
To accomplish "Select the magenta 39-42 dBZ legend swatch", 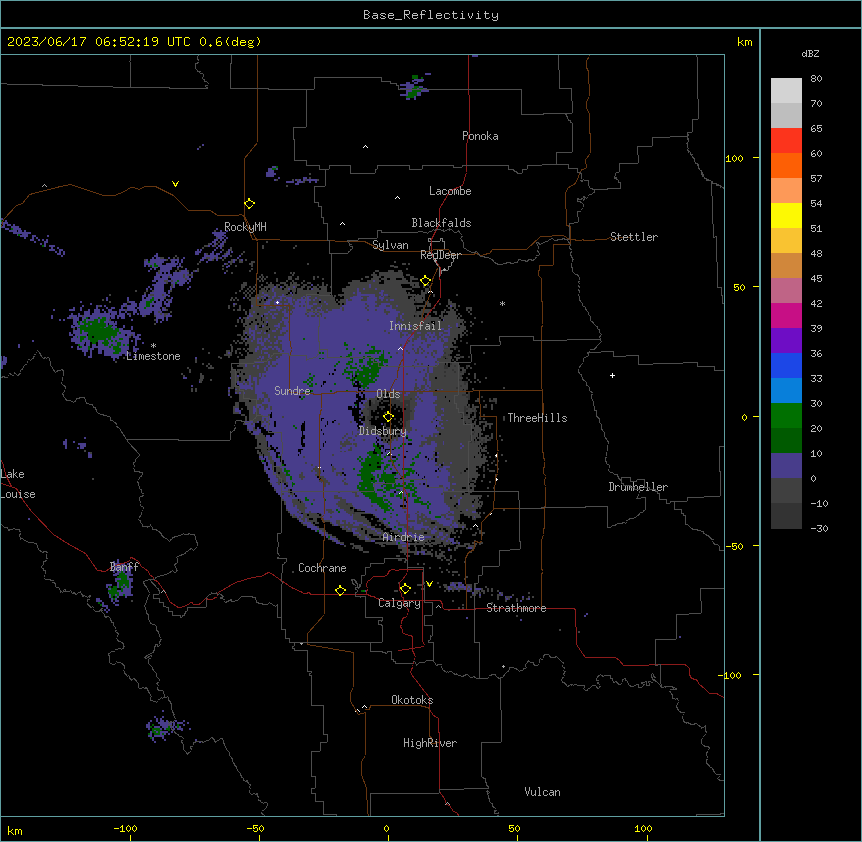I will click(786, 315).
